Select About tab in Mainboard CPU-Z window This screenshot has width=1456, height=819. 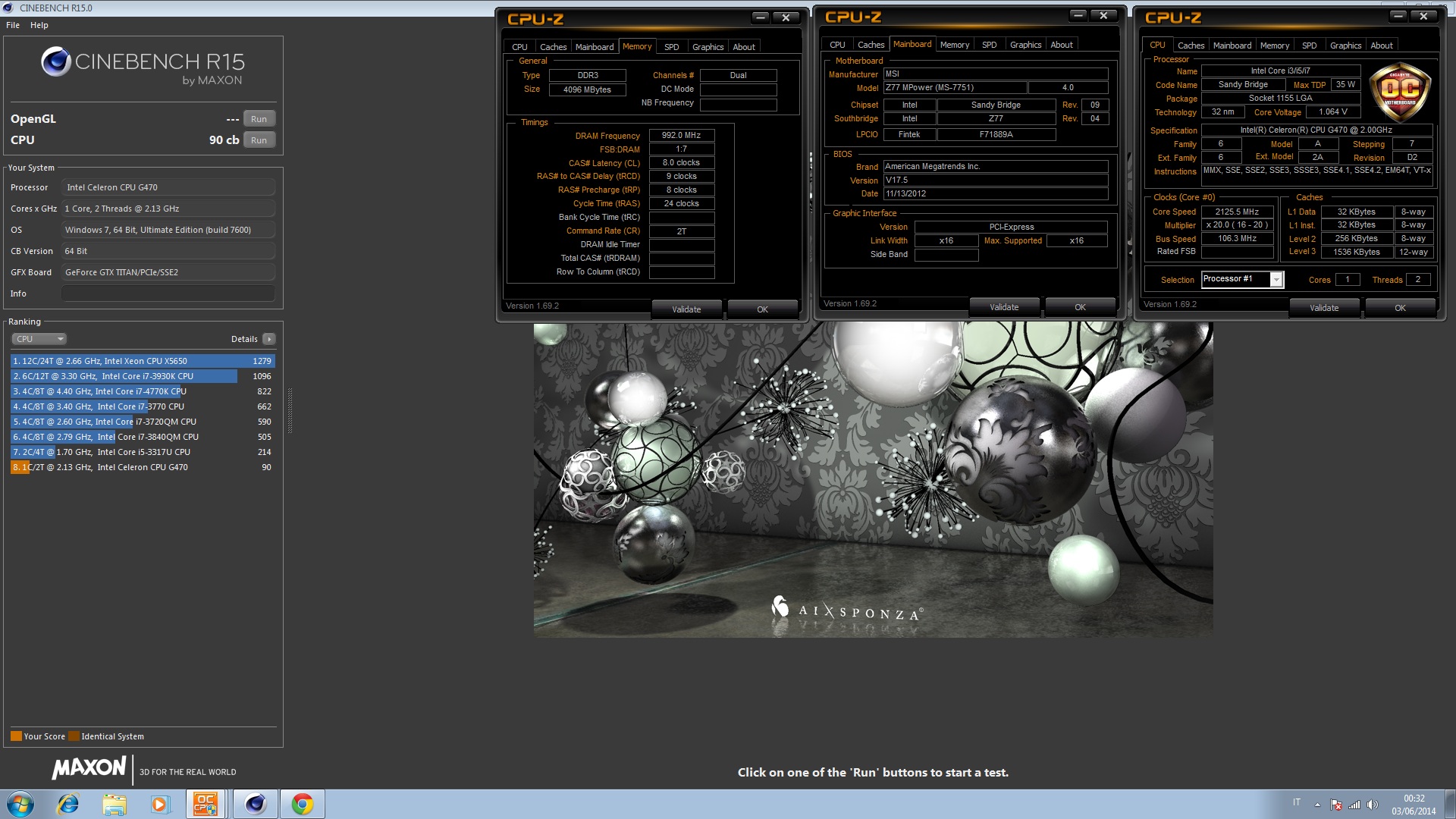(x=1062, y=45)
